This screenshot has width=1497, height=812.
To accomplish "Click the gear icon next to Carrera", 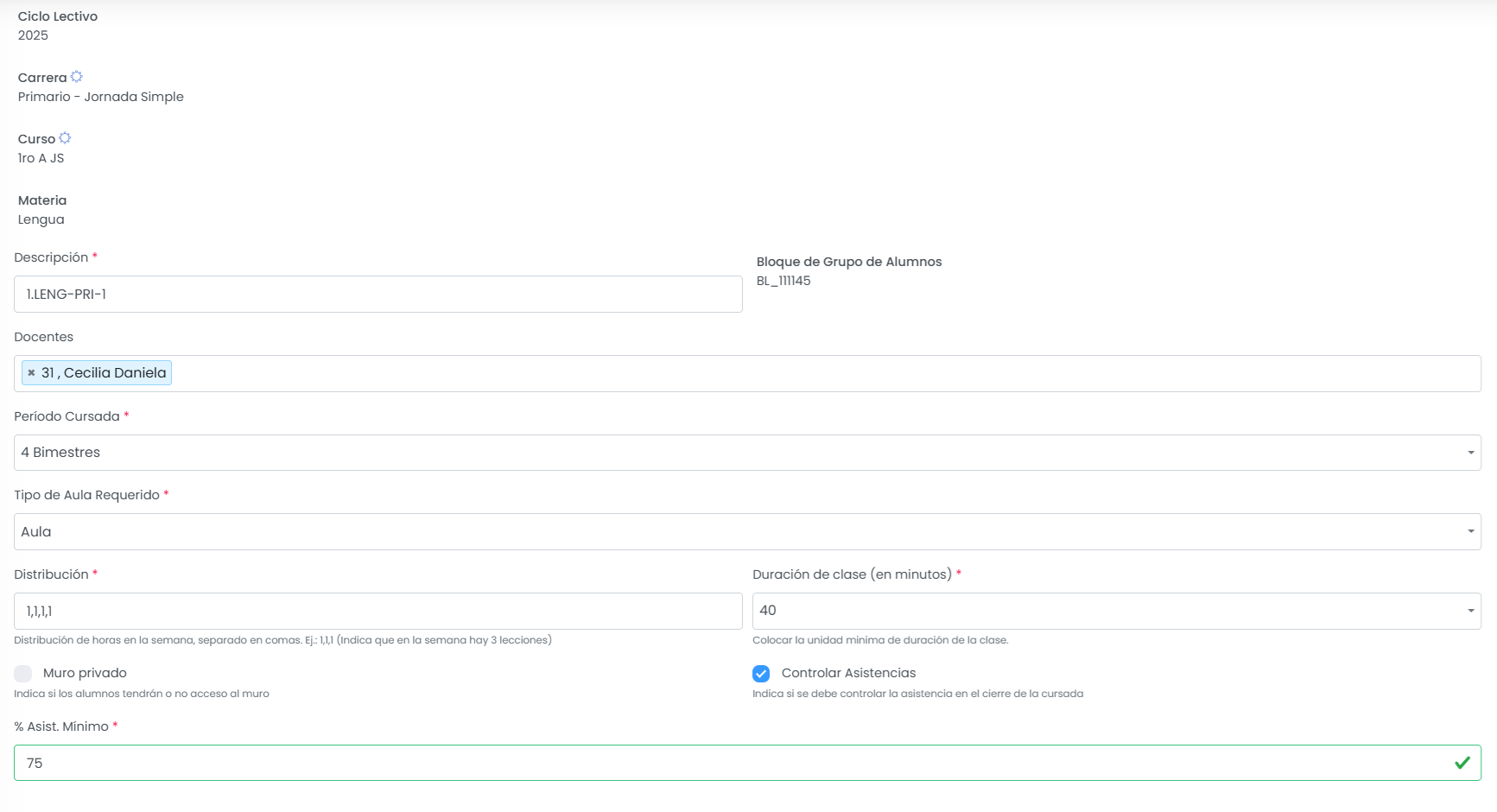I will pos(76,77).
